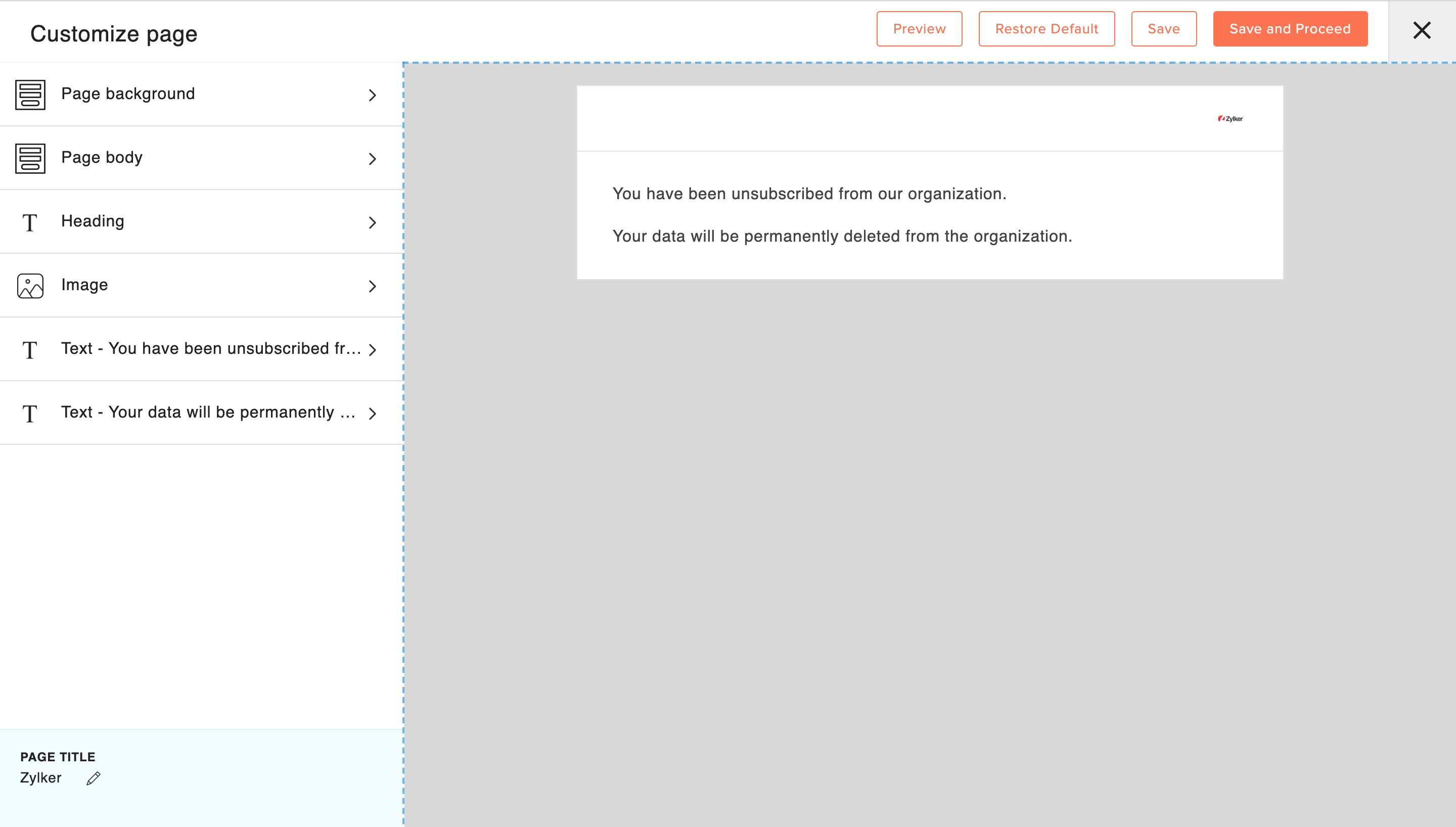Select the unsubscribed message text in preview
Image resolution: width=1456 pixels, height=827 pixels.
[x=809, y=194]
